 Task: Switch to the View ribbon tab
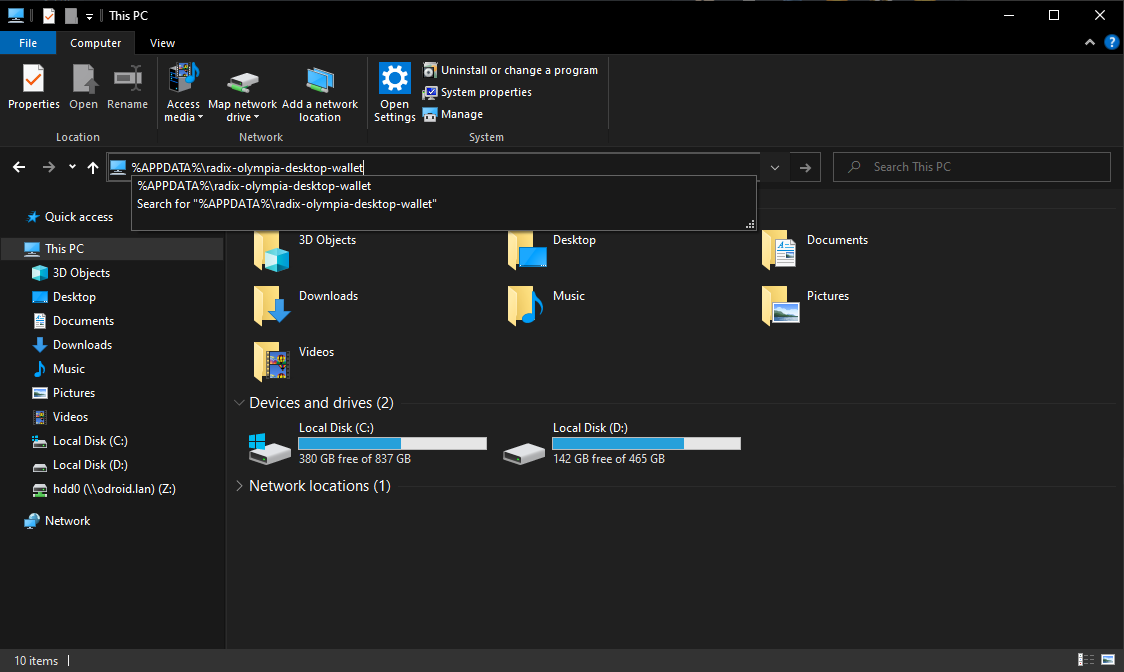[162, 43]
